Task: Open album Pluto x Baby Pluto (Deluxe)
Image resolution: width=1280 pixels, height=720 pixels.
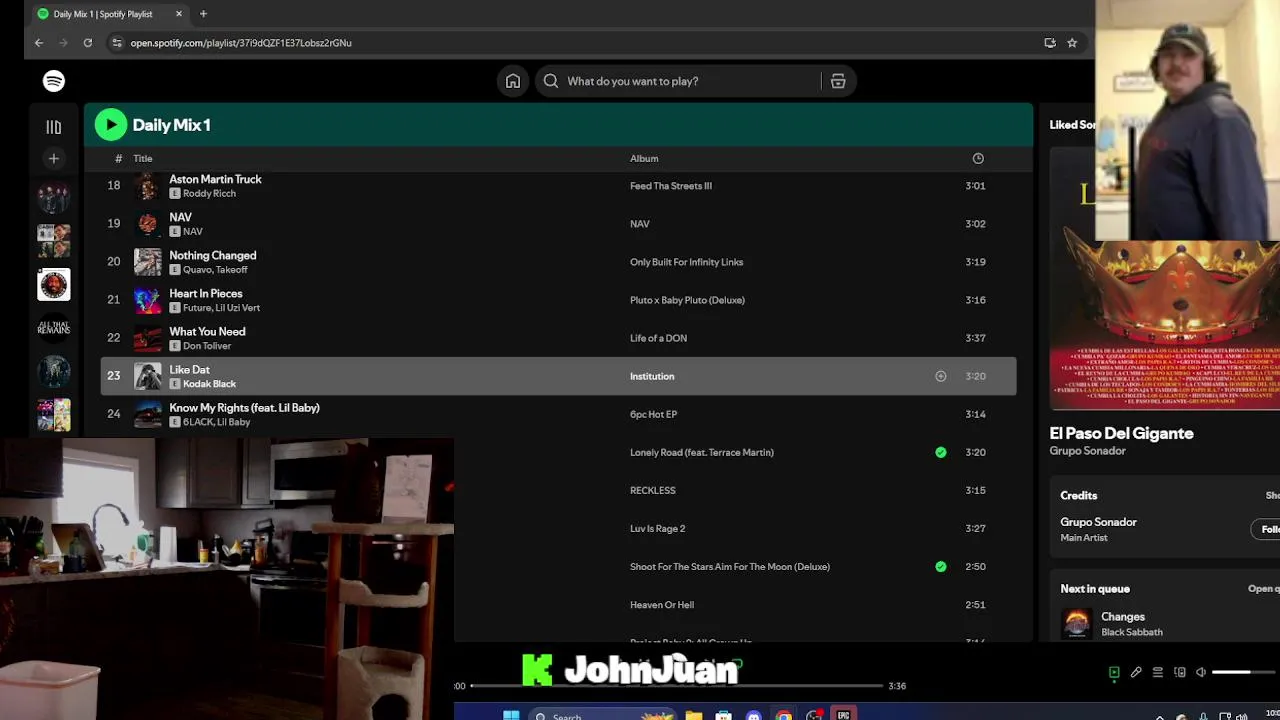Action: [687, 300]
